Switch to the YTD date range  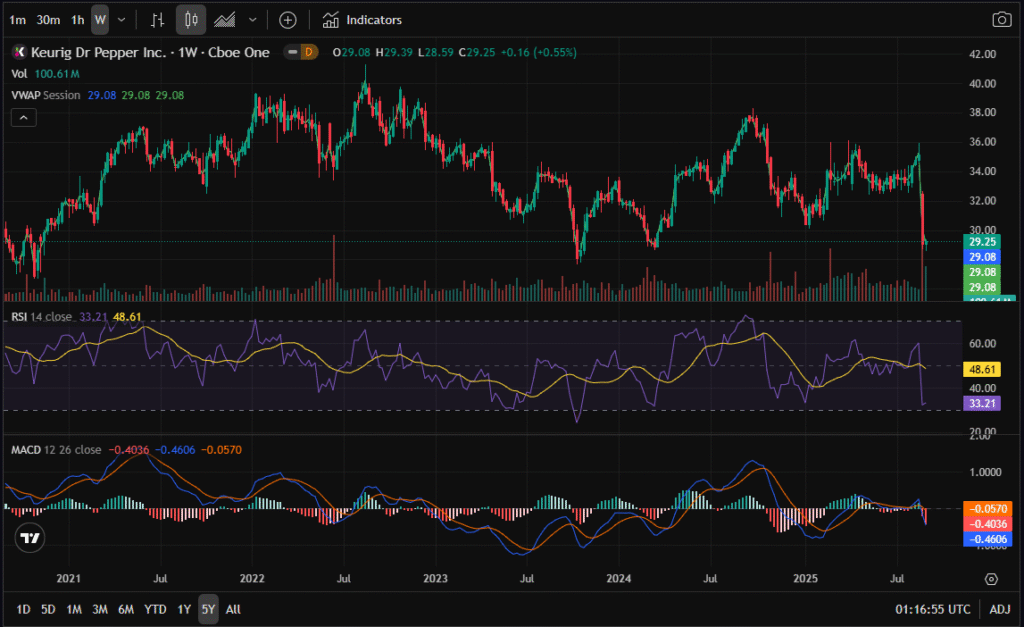point(155,609)
